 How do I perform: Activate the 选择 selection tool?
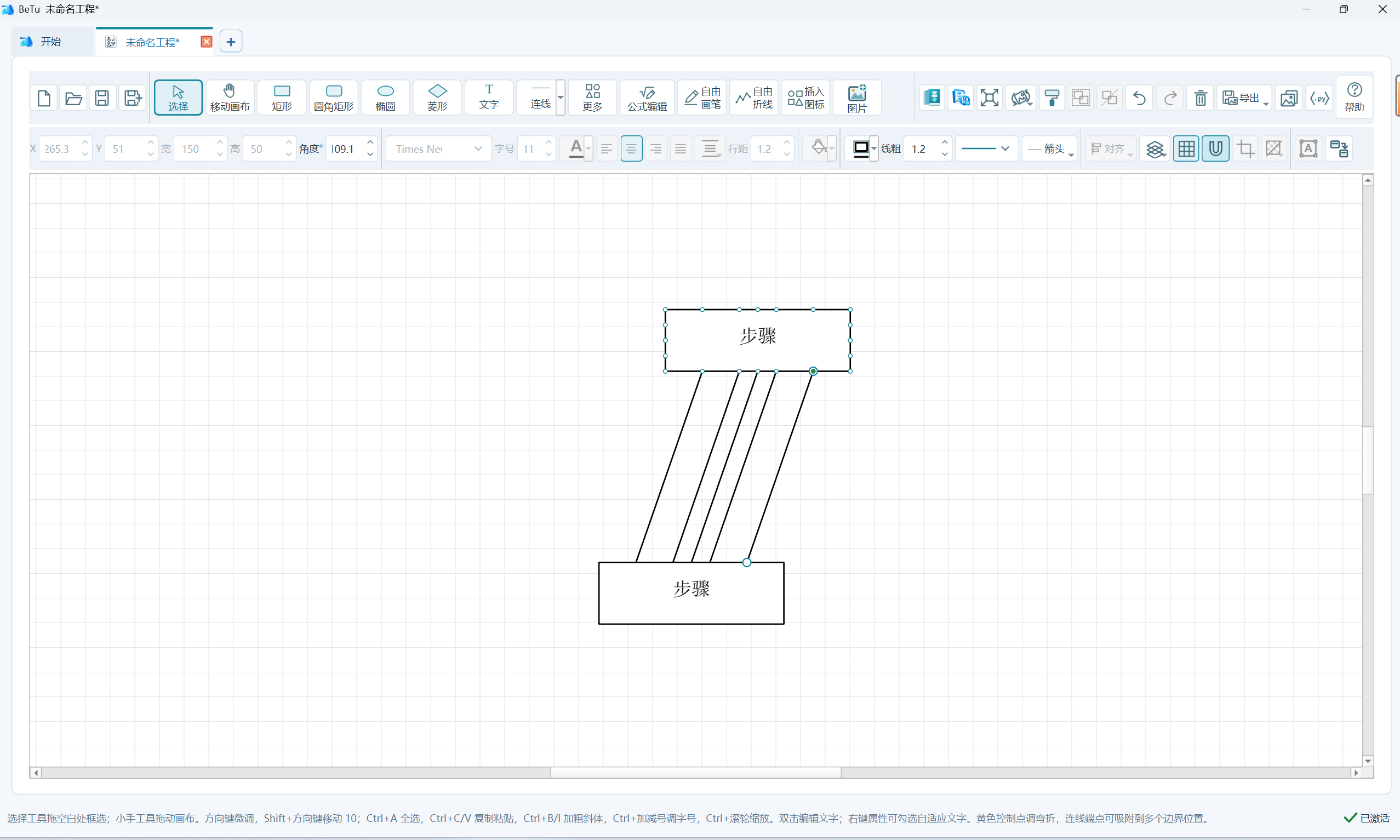(178, 98)
